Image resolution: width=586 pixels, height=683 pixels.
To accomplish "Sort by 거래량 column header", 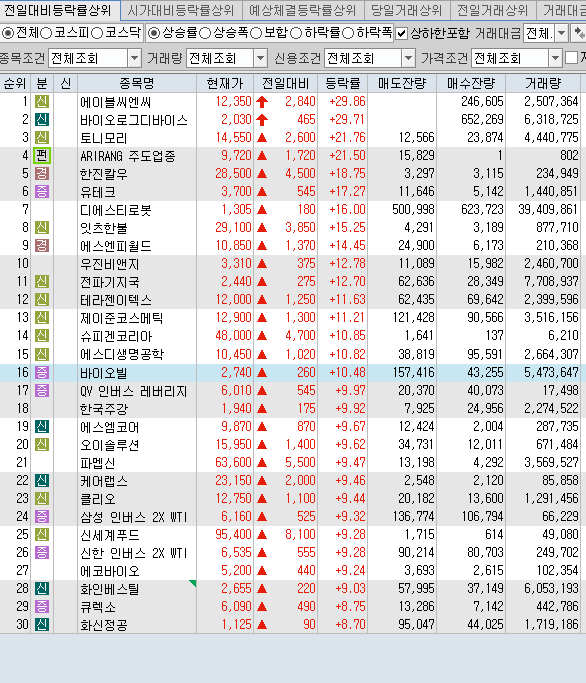I will [543, 83].
